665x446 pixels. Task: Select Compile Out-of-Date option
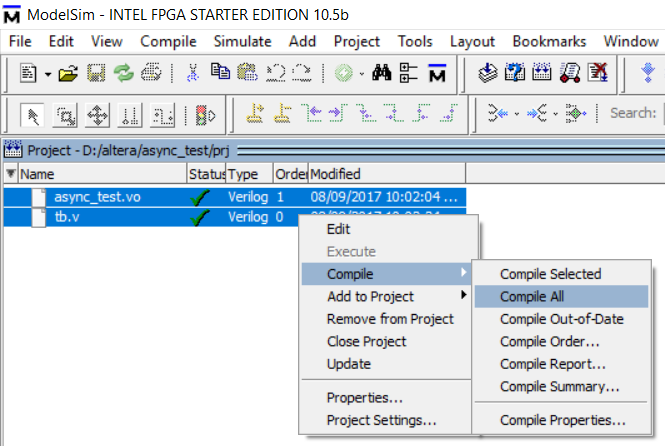(x=561, y=319)
